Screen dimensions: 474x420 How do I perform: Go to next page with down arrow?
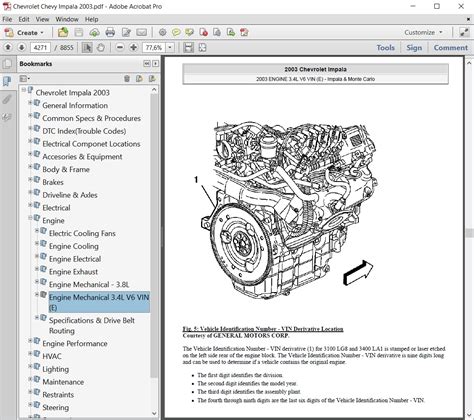coord(22,47)
